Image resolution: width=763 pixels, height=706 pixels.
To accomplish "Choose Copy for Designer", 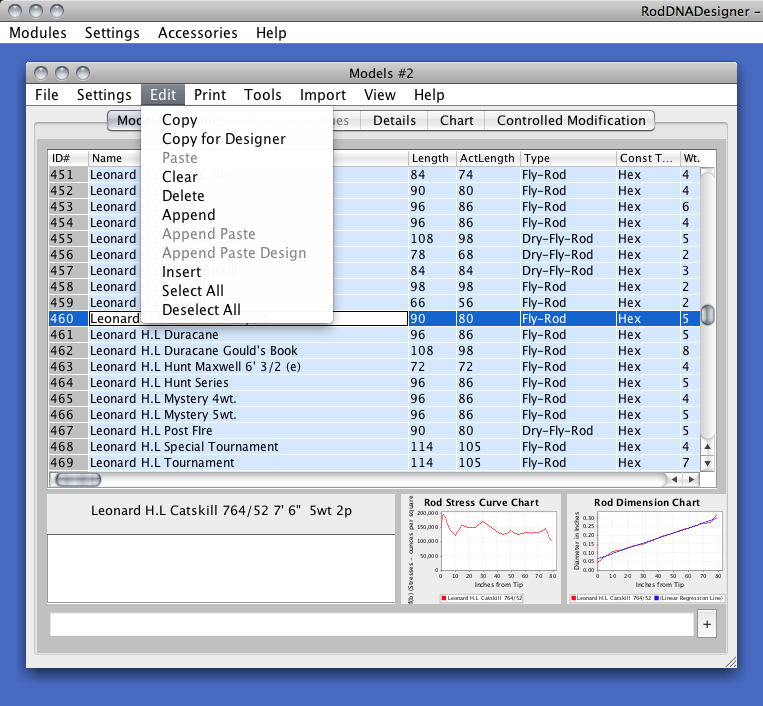I will [236, 139].
